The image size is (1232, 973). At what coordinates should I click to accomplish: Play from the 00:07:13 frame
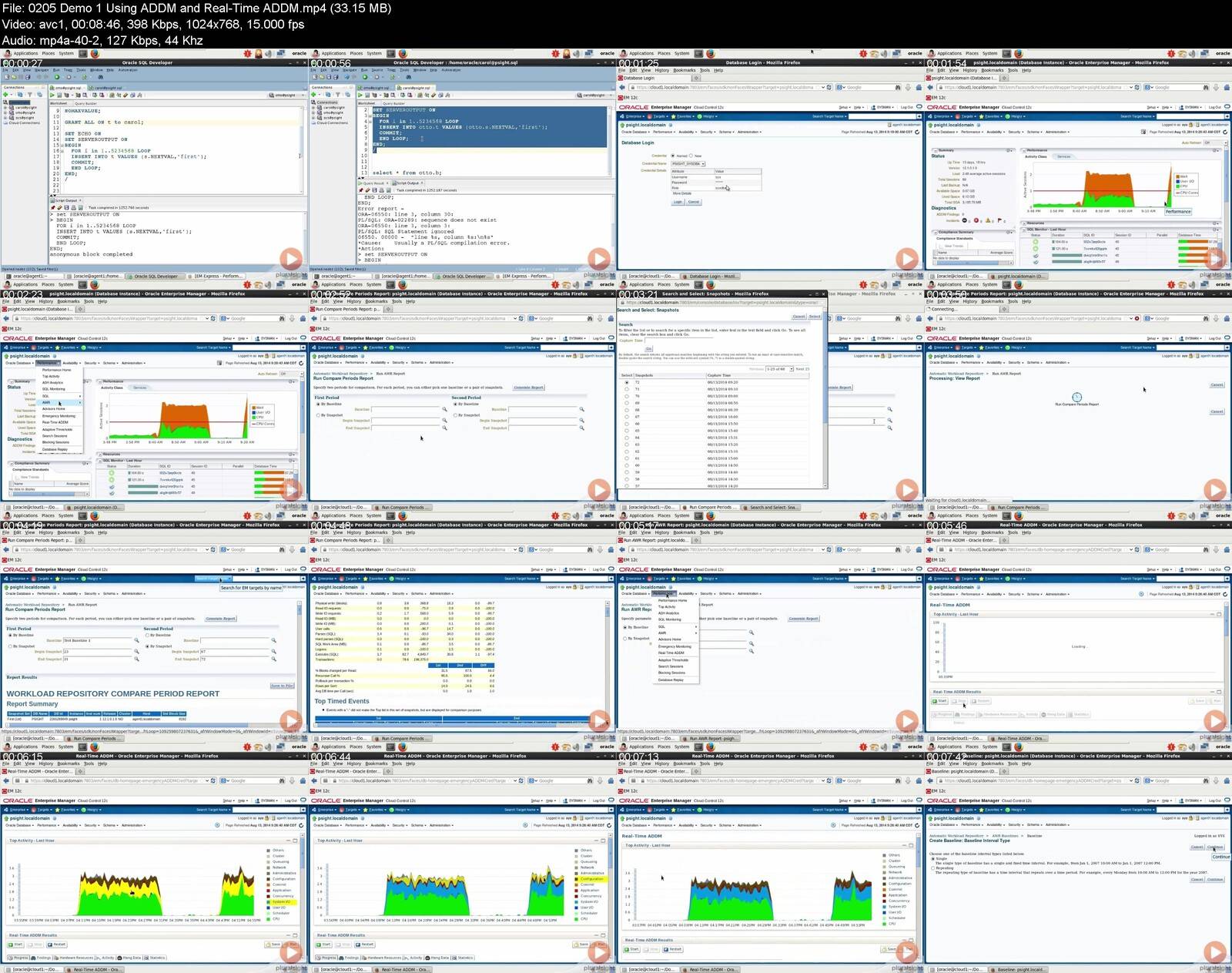[906, 952]
